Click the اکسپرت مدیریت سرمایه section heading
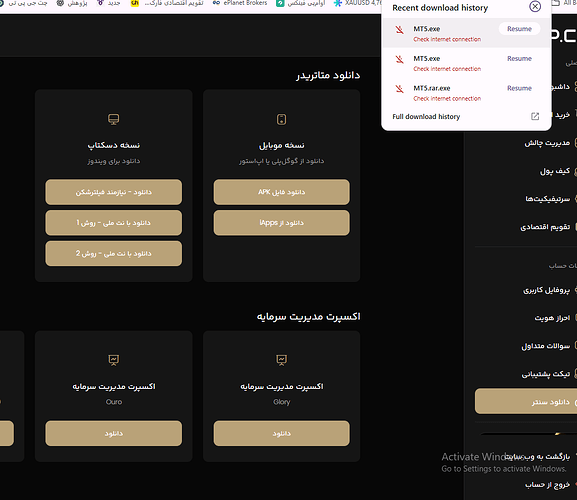This screenshot has height=500, width=577. point(308,316)
